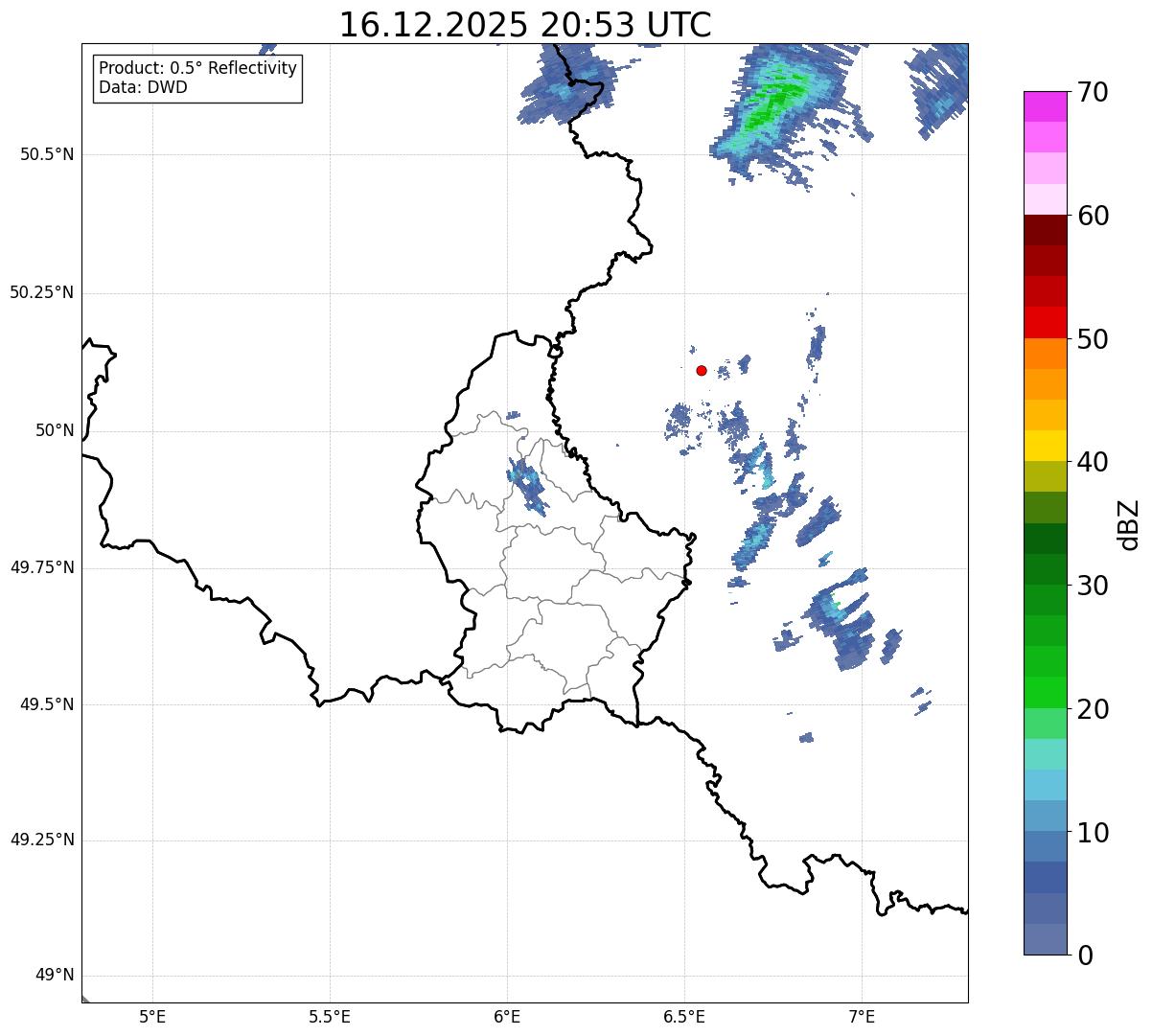Click the red dot marker on the map
The image size is (1152, 1036).
click(702, 370)
